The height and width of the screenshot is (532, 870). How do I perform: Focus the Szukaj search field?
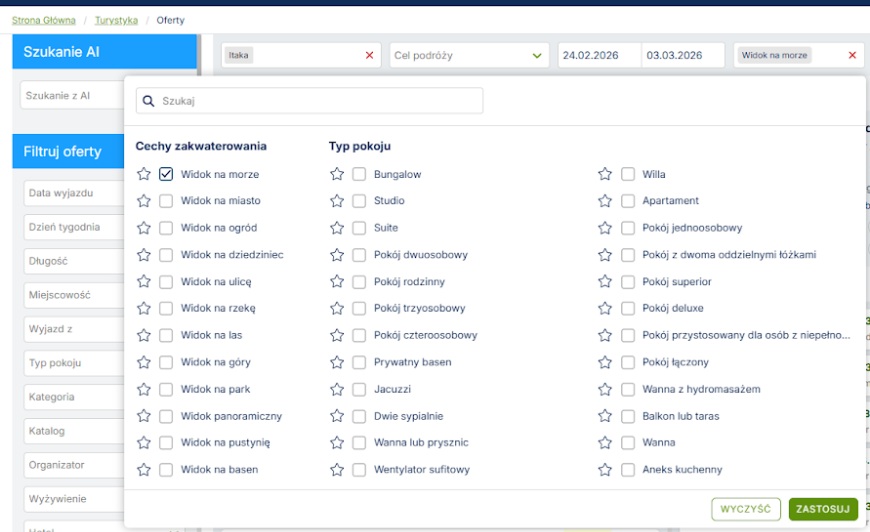tap(310, 101)
